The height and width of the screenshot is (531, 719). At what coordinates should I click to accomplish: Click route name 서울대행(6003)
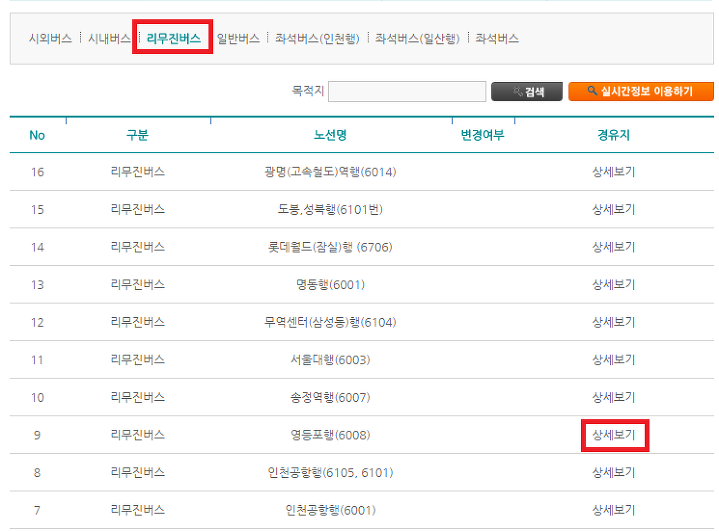330,360
